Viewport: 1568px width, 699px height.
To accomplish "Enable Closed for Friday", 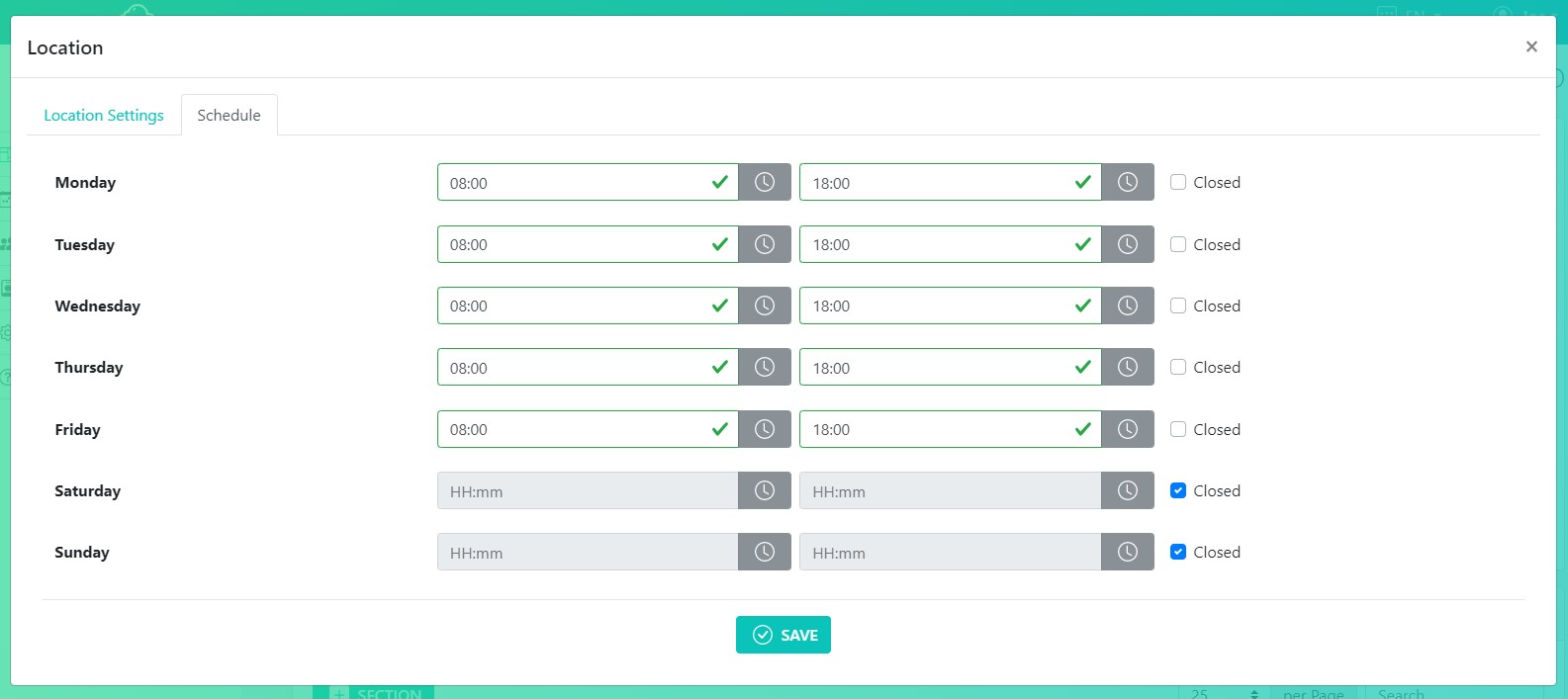I will click(1178, 429).
